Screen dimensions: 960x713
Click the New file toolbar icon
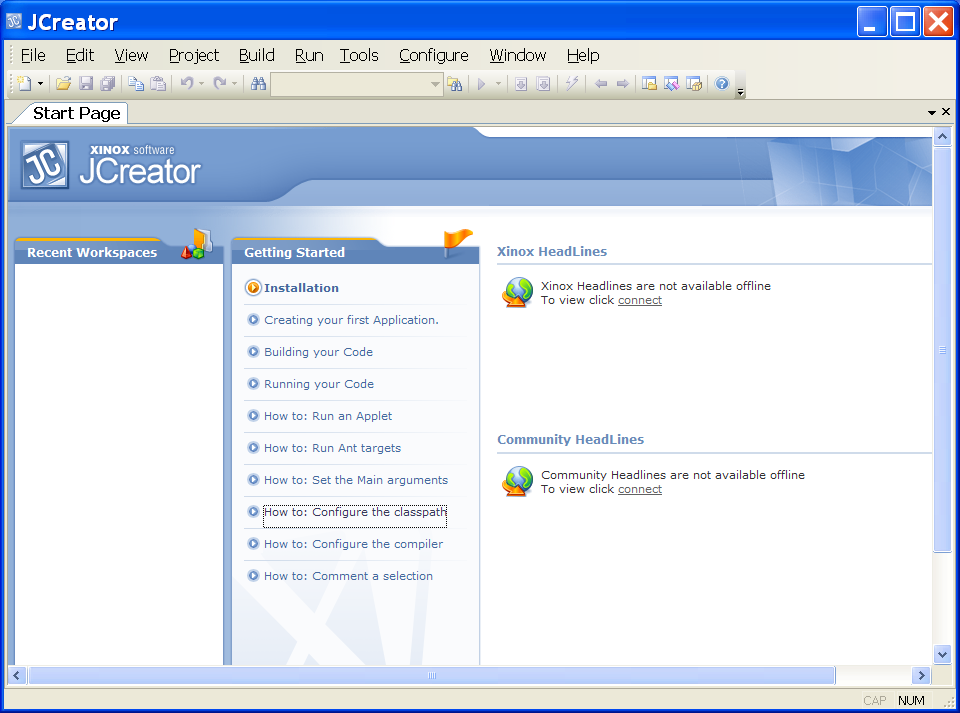(x=25, y=84)
